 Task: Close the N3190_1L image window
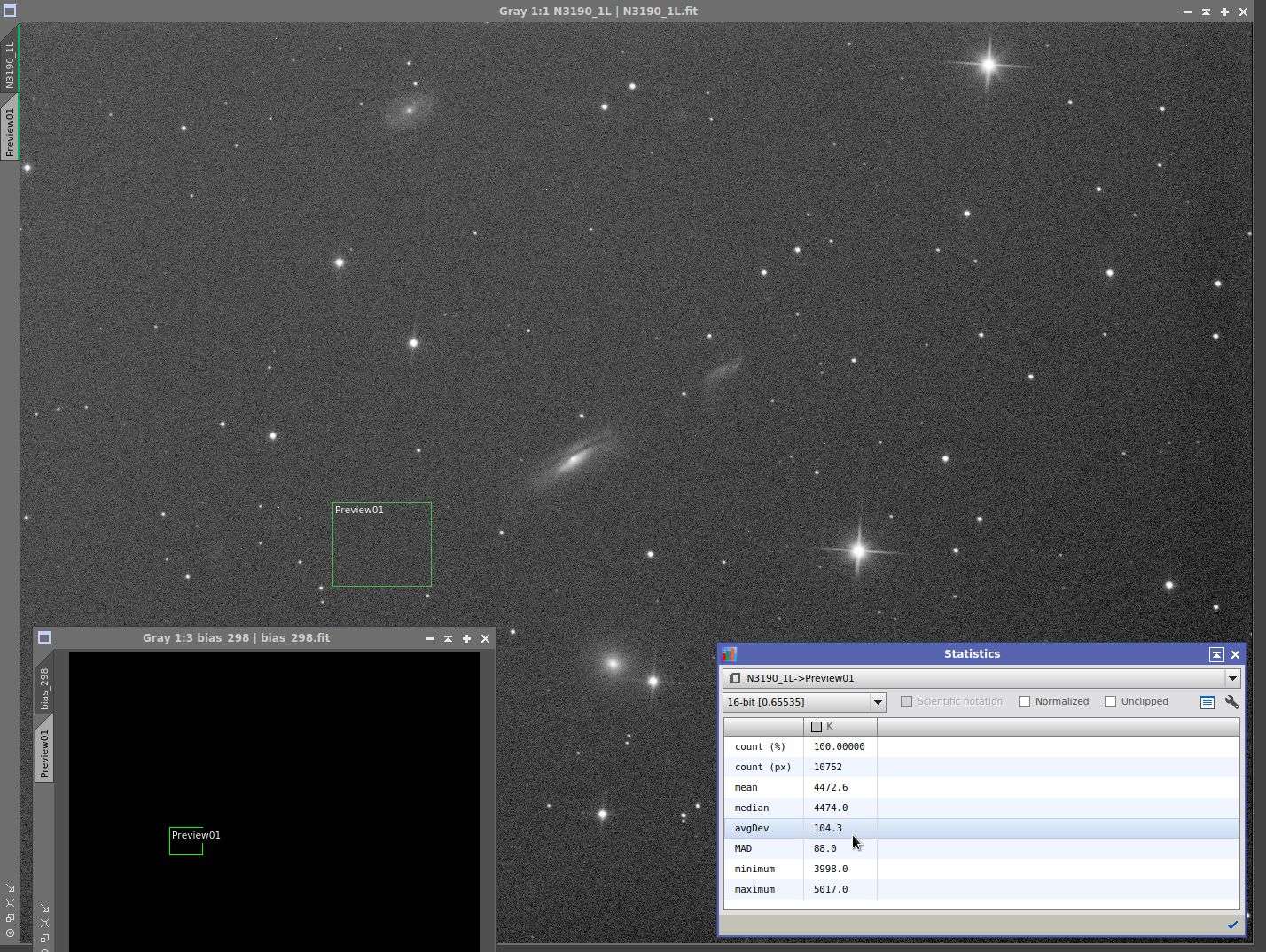1243,12
